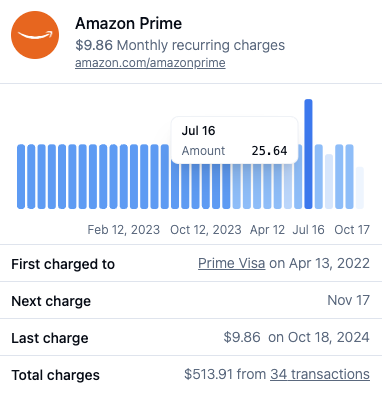The image size is (382, 397).
Task: Open the Prime Visa account link
Action: click(x=232, y=263)
